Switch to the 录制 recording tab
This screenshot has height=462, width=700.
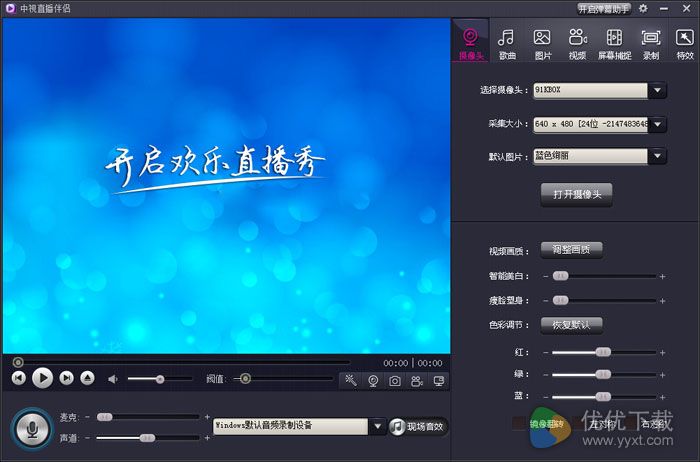tap(651, 44)
